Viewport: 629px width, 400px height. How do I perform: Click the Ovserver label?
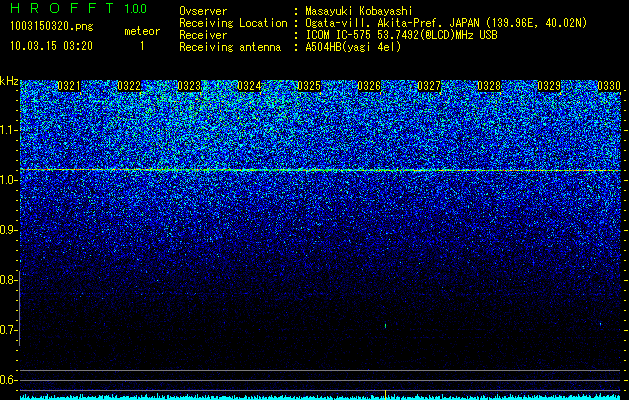pyautogui.click(x=203, y=11)
